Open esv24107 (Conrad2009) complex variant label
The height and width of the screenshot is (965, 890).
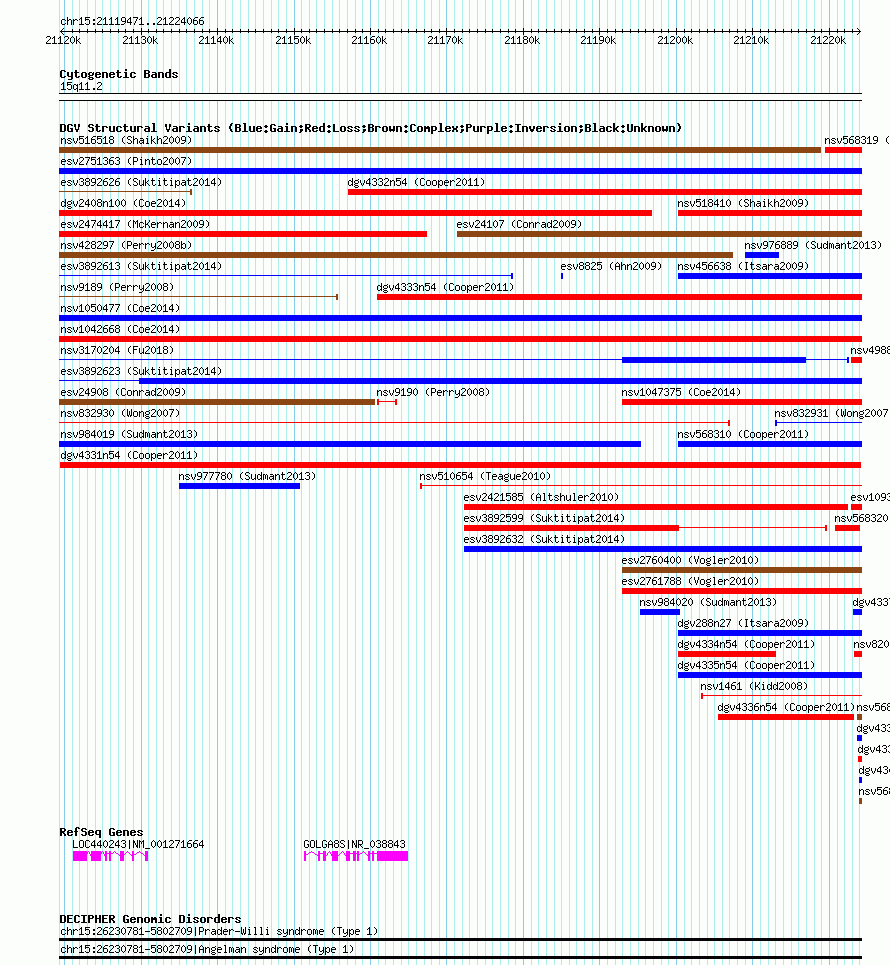coord(519,224)
